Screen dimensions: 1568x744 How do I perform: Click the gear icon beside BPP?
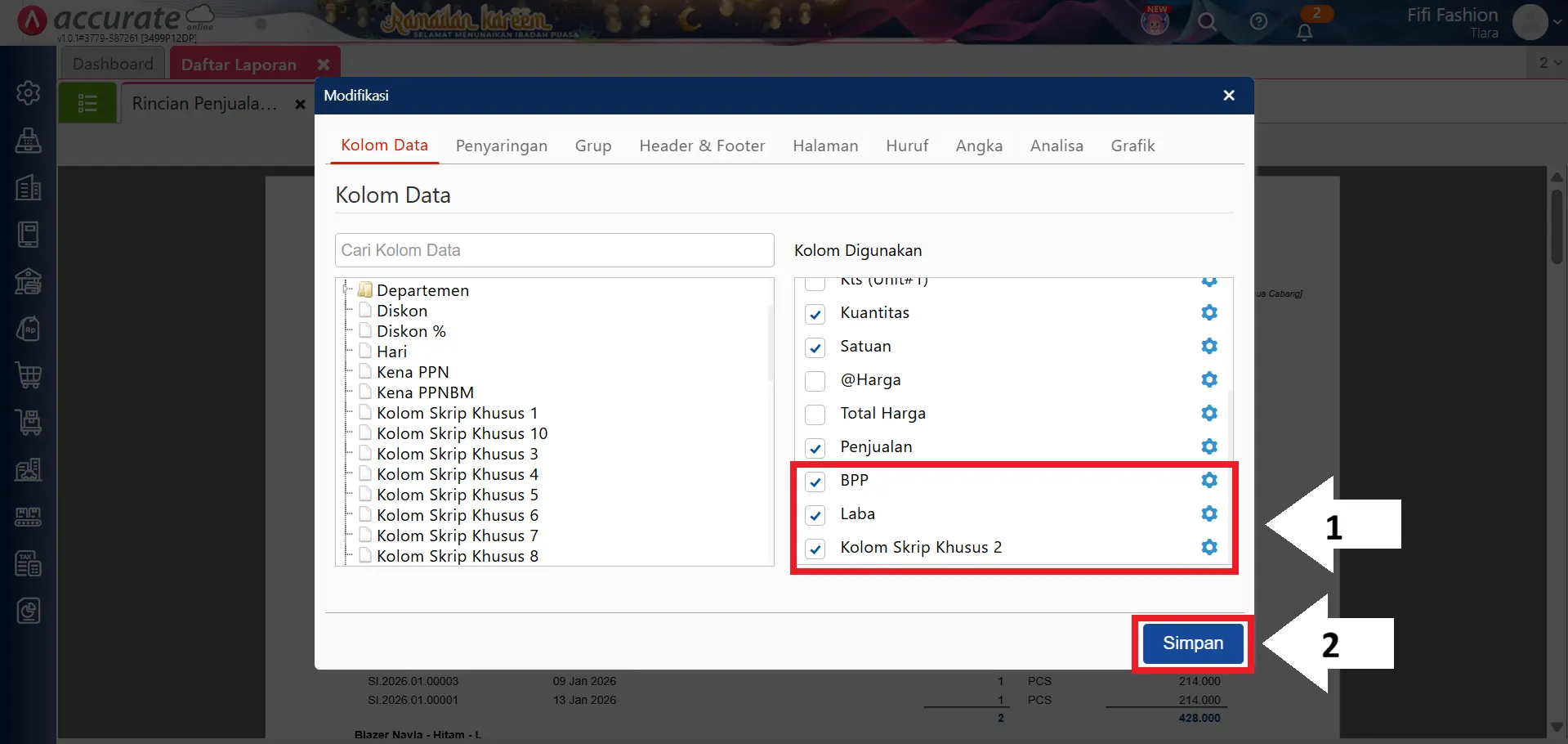[x=1209, y=481]
